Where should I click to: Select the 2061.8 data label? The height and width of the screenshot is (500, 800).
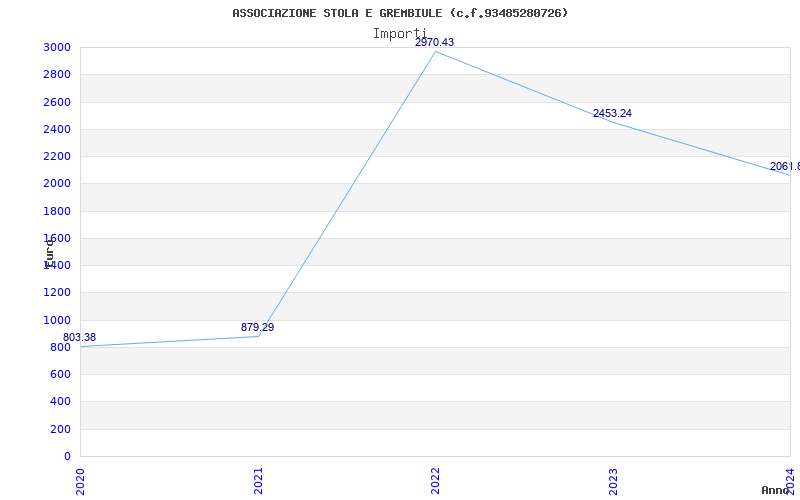pyautogui.click(x=784, y=167)
